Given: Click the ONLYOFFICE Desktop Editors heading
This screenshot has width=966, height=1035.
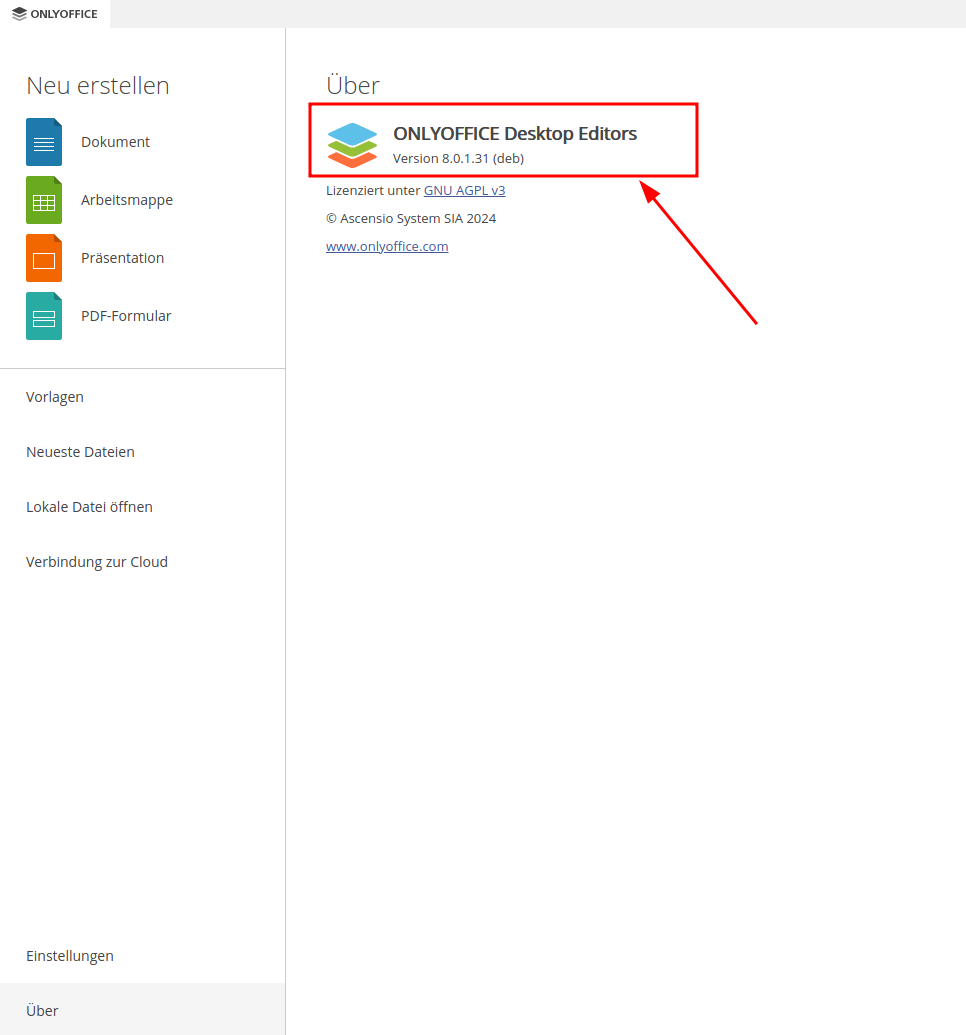Looking at the screenshot, I should (x=515, y=133).
